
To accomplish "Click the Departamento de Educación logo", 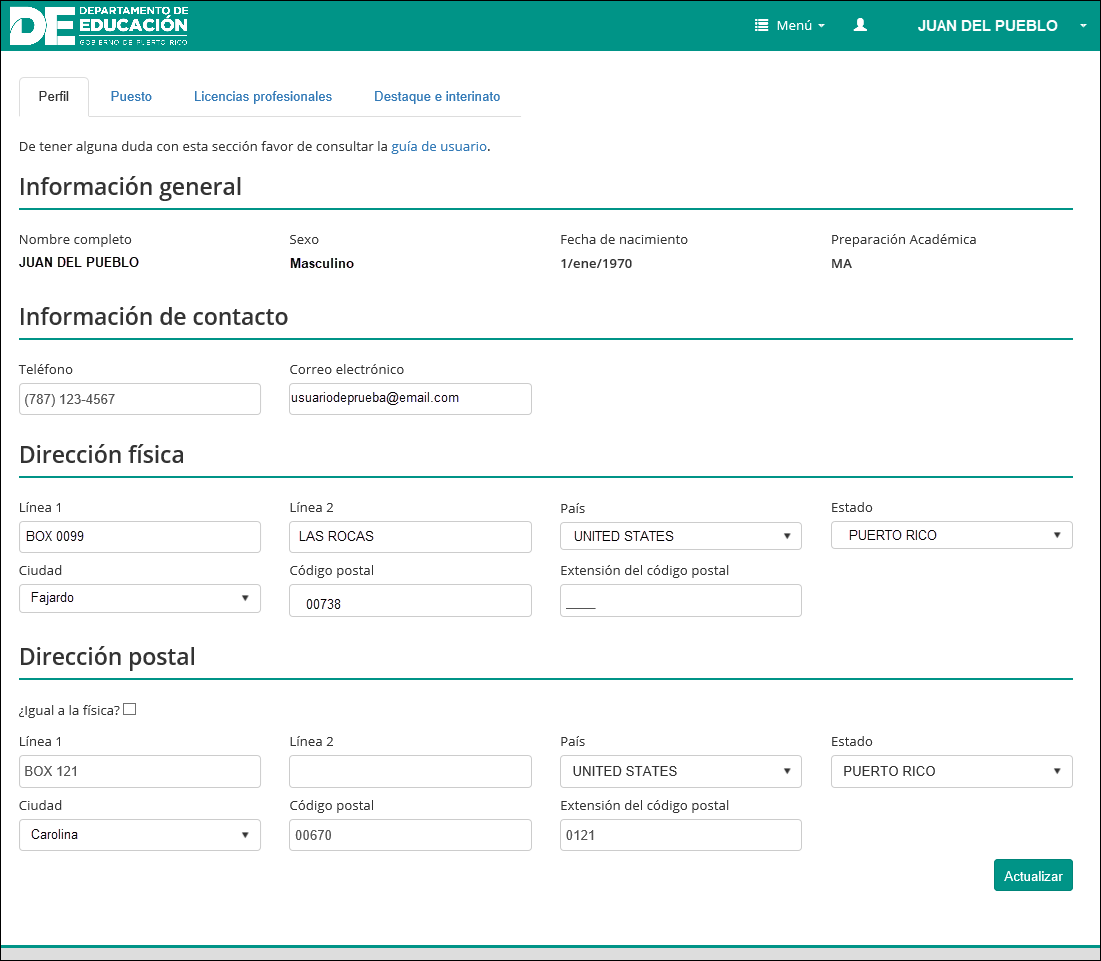I will (x=98, y=26).
